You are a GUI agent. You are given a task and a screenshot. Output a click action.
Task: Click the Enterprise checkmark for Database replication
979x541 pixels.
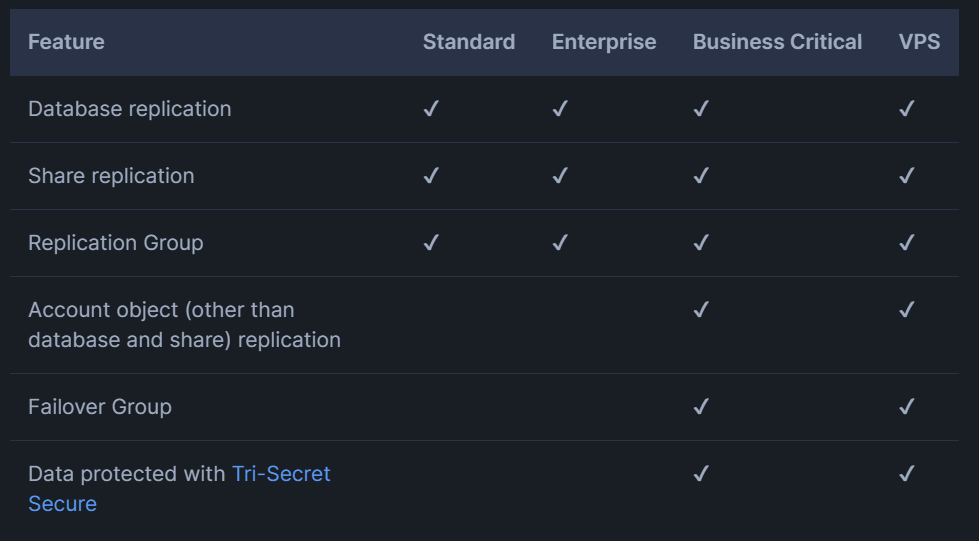560,109
